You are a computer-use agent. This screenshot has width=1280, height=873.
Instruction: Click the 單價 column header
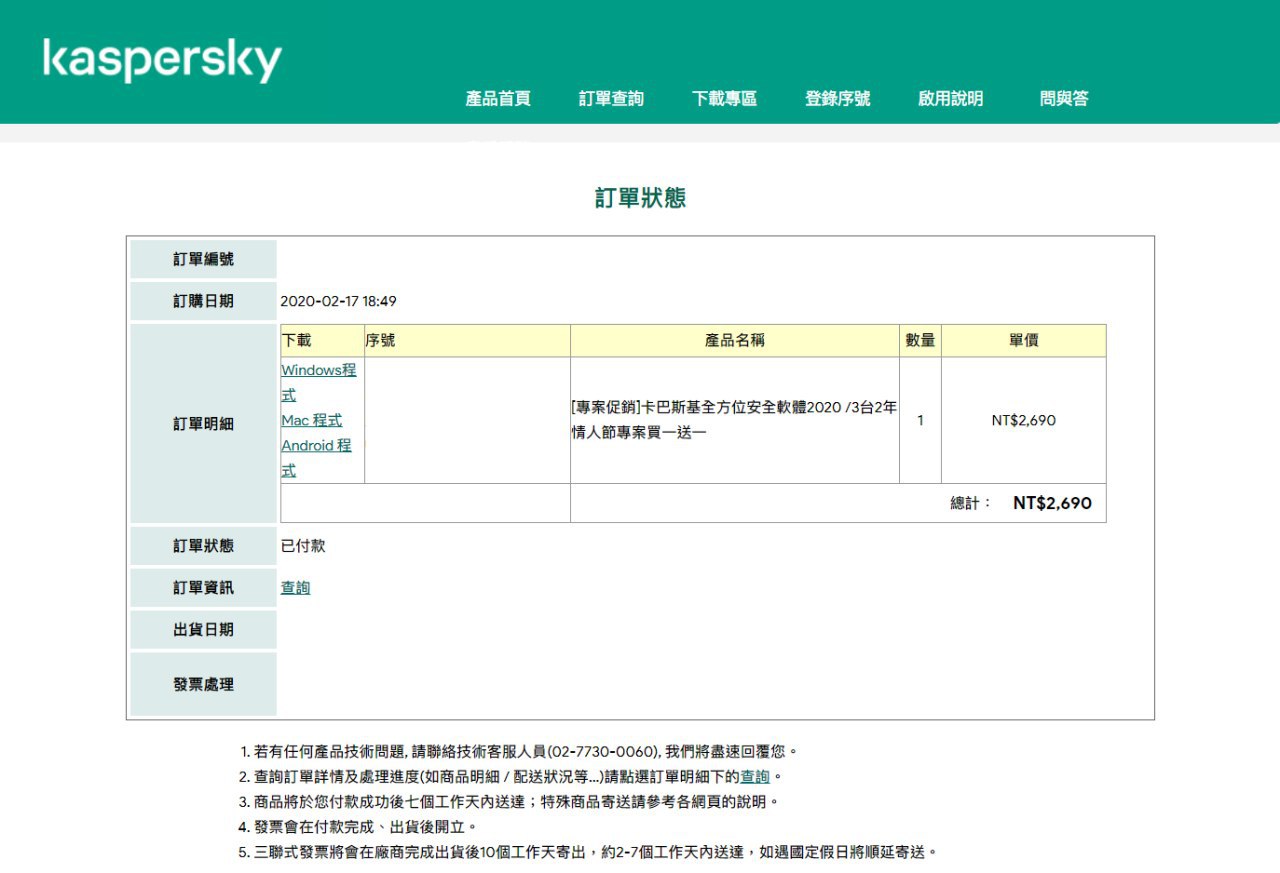point(1024,341)
